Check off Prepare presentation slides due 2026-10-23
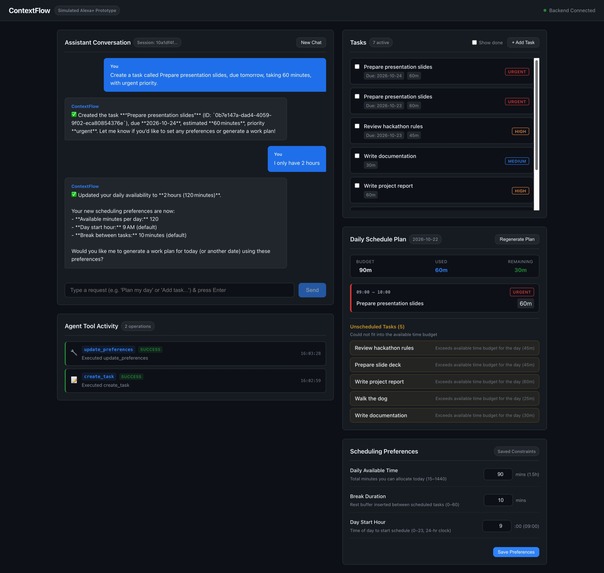Screen dimensions: 604x573 click(357, 96)
